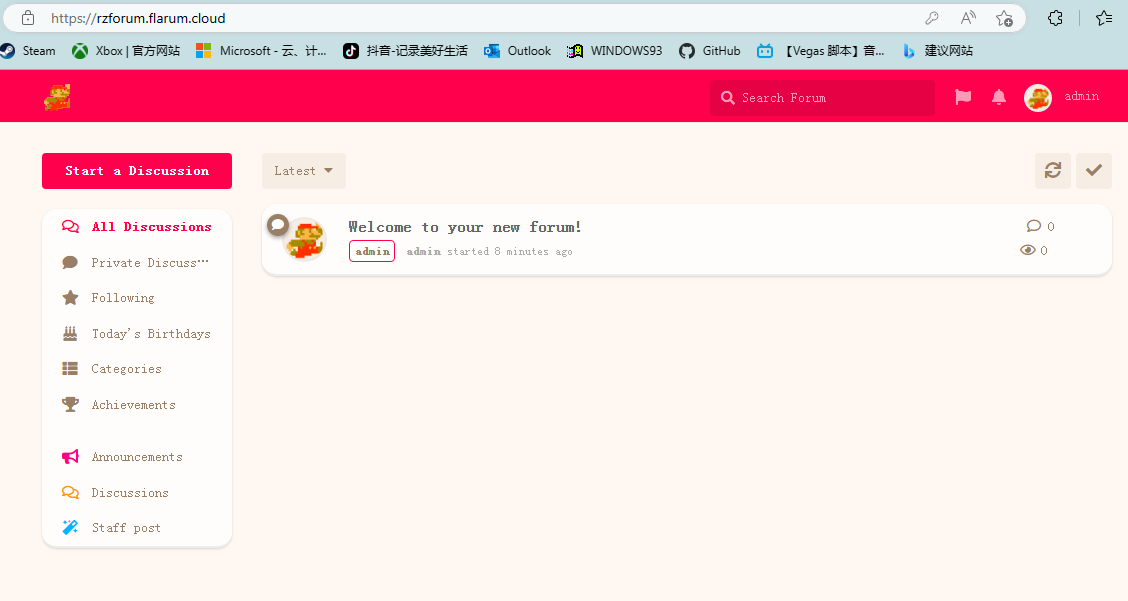Open Welcome to your new forum discussion
1128x601 pixels.
pyautogui.click(x=465, y=227)
